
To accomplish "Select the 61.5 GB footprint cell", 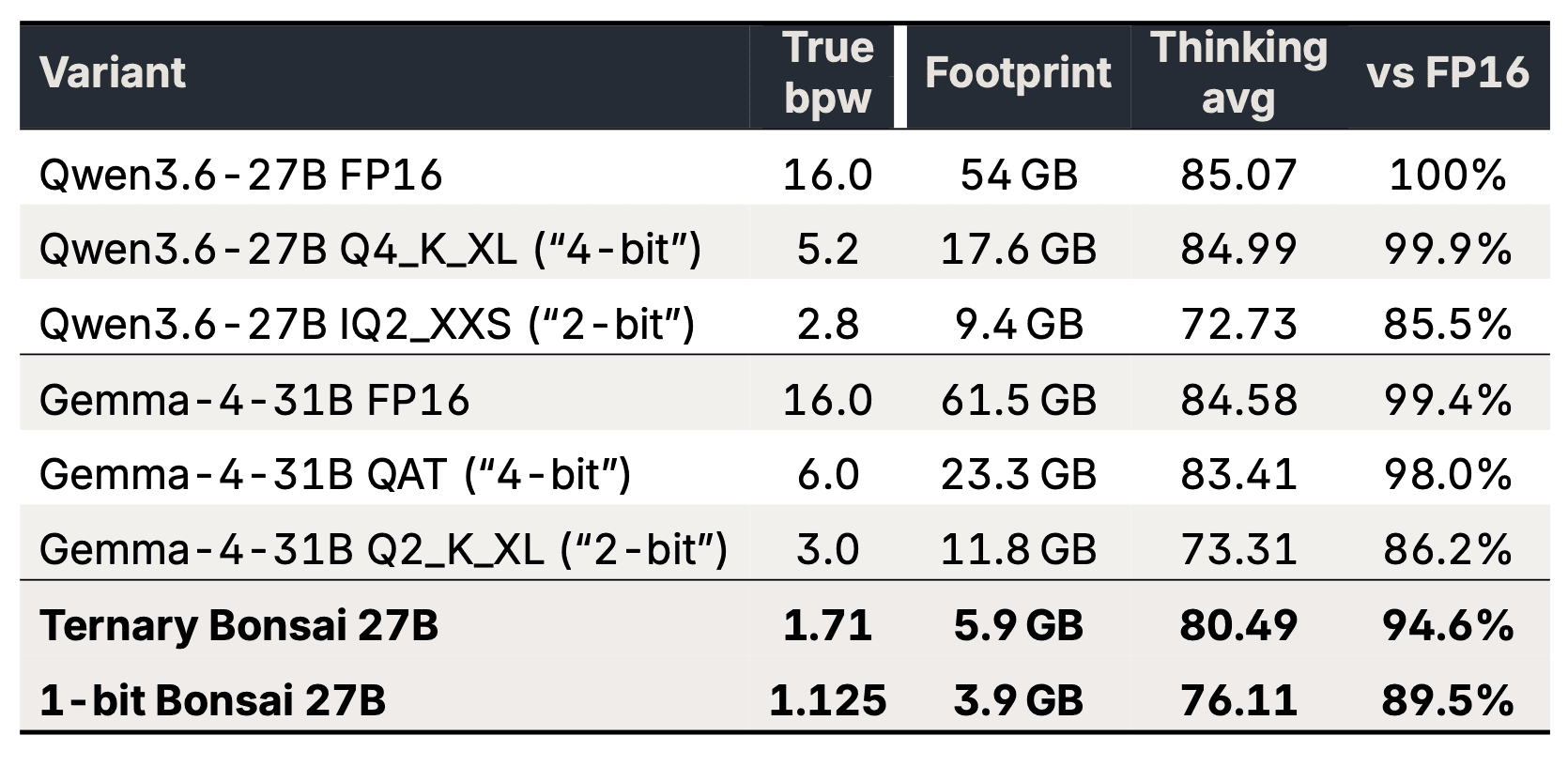I will coord(1019,400).
